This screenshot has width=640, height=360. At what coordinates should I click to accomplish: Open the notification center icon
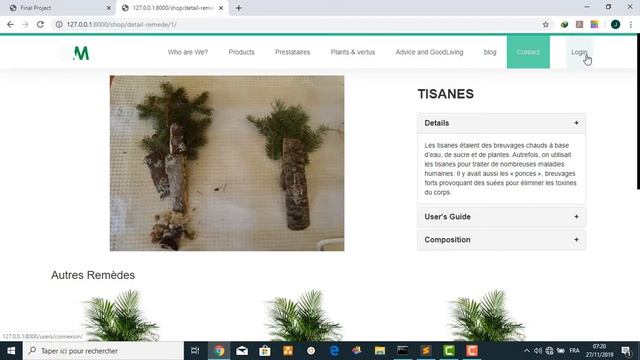pos(627,351)
